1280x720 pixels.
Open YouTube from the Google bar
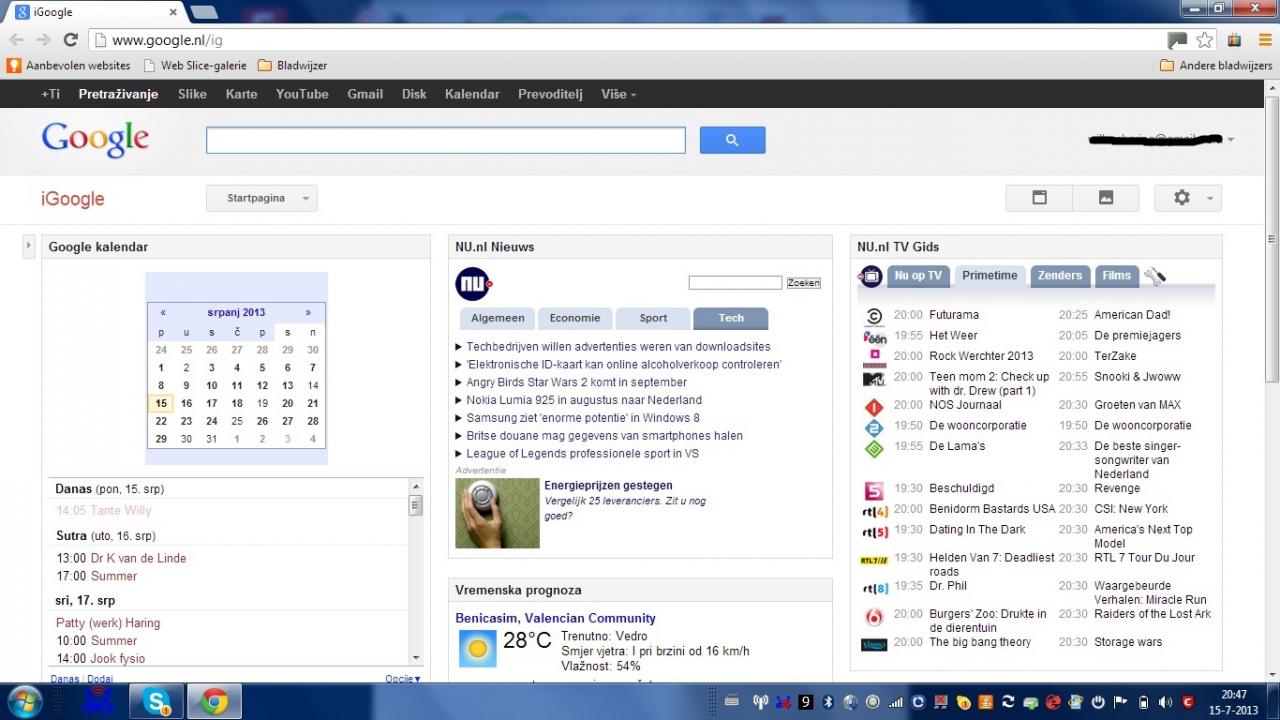(302, 94)
